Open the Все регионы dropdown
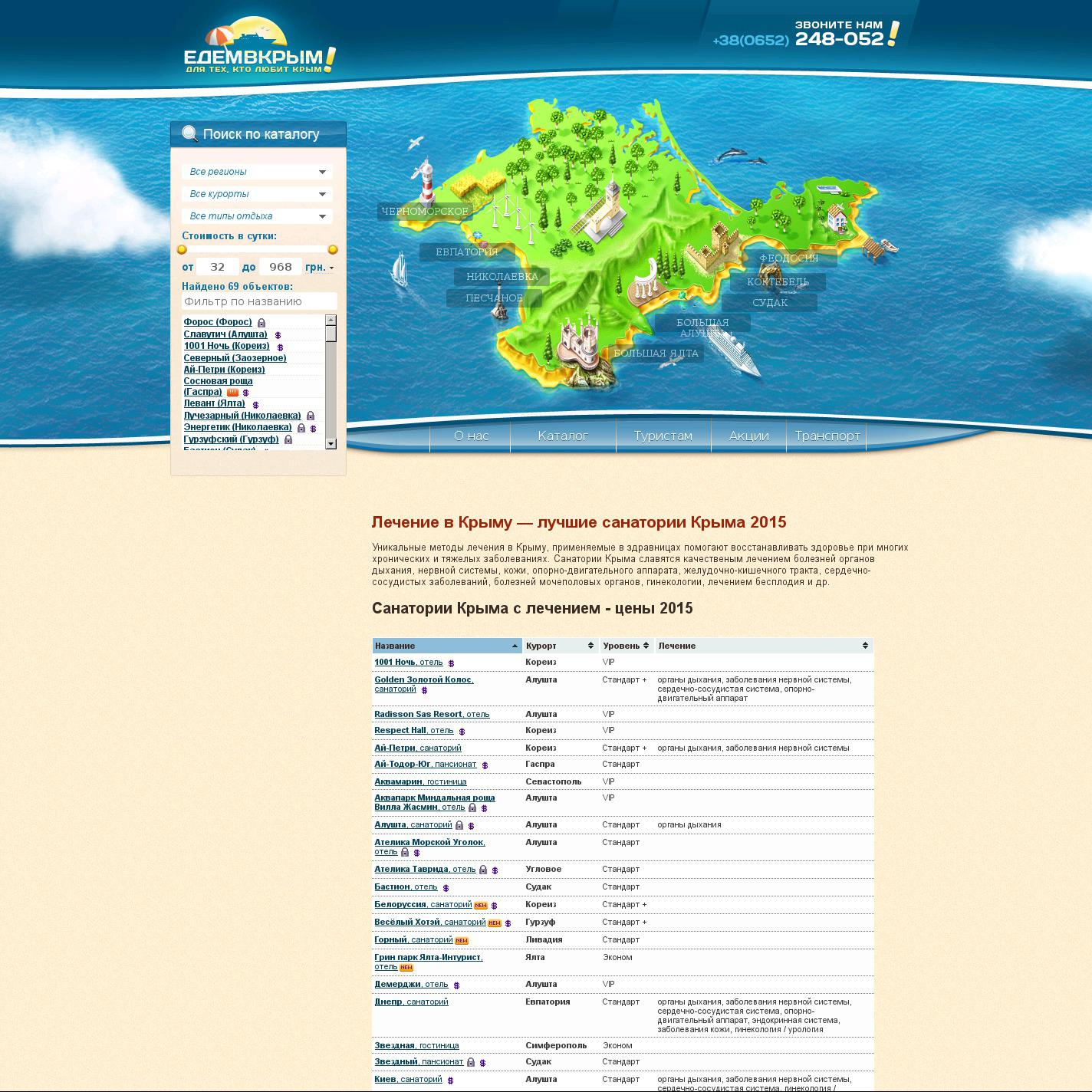This screenshot has width=1092, height=1092. (257, 172)
